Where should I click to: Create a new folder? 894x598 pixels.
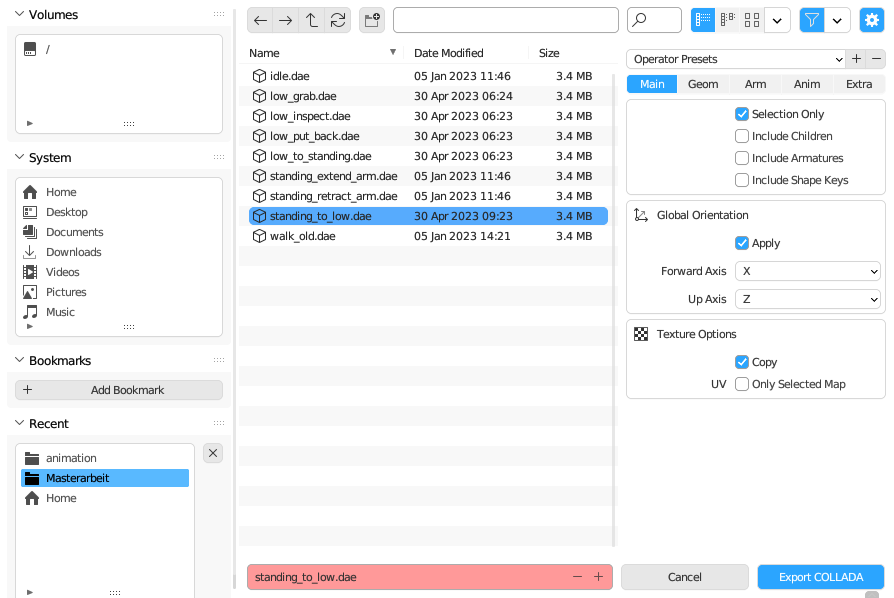pyautogui.click(x=372, y=20)
